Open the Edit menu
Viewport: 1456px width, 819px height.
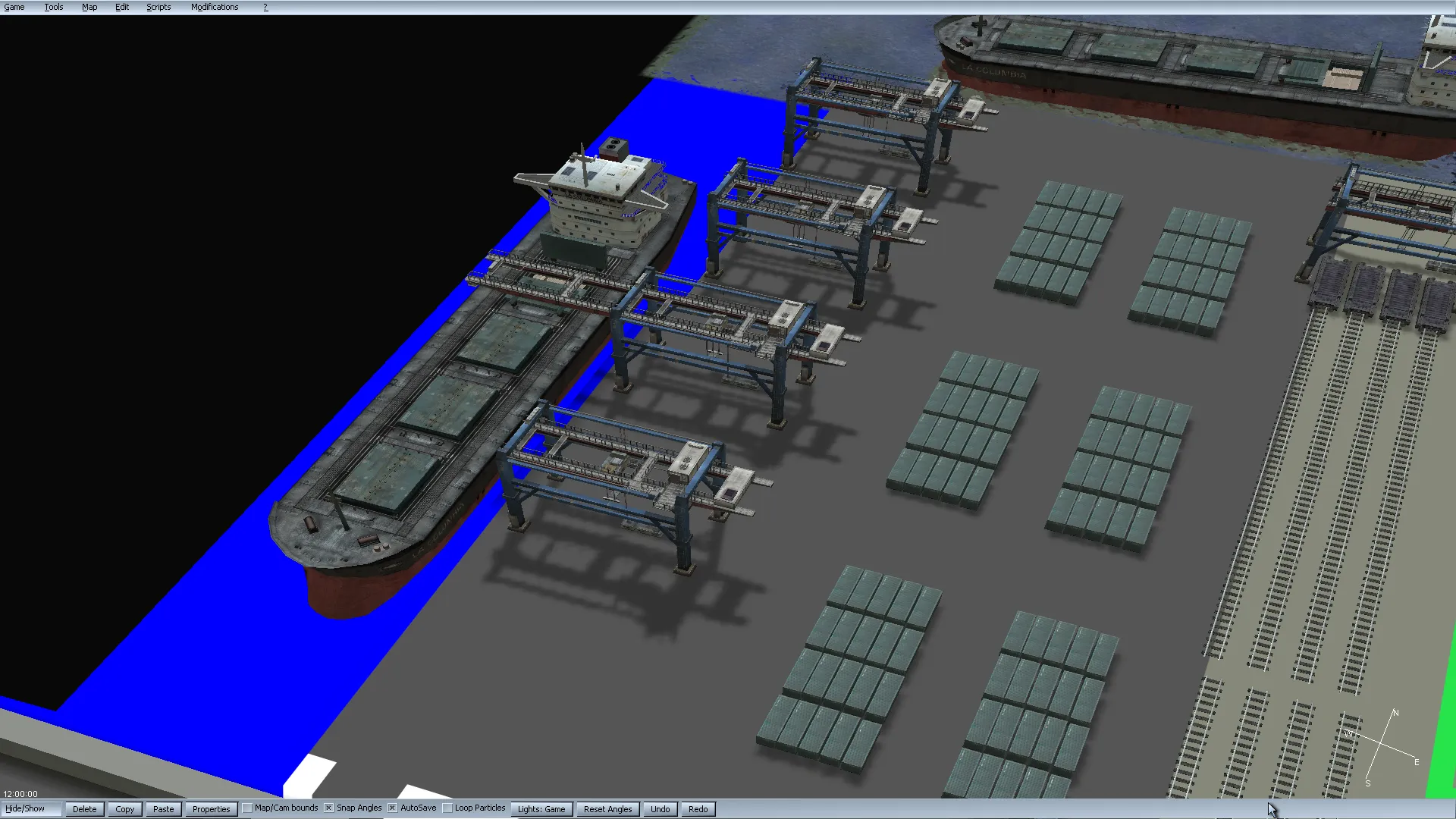(x=122, y=7)
